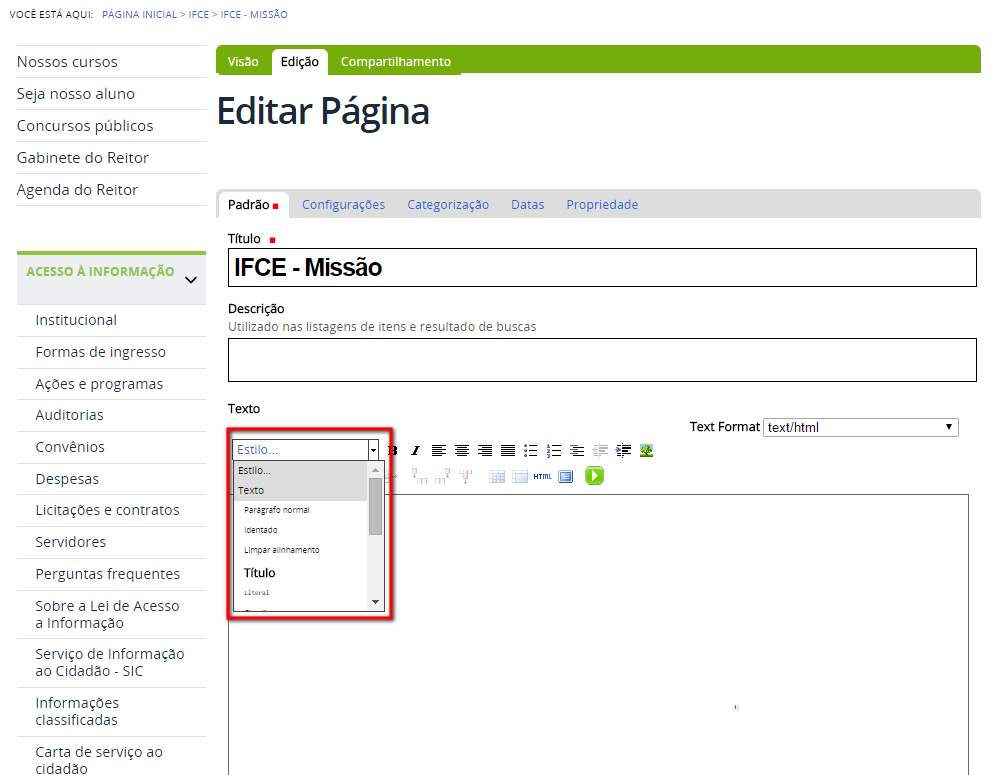The image size is (996, 775).
Task: Insert a bulleted list
Action: click(530, 450)
